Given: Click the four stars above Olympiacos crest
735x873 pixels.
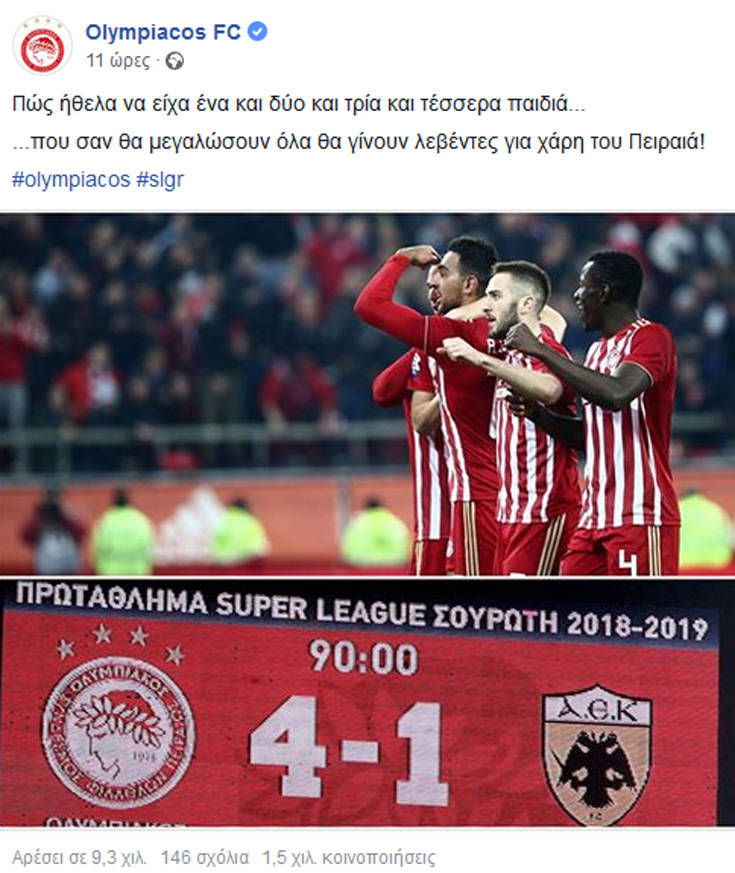Looking at the screenshot, I should pyautogui.click(x=120, y=644).
